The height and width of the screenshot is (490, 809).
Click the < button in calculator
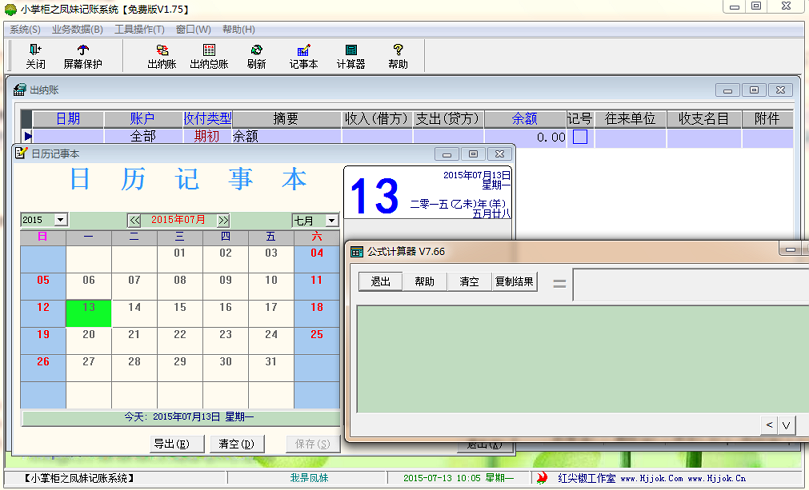(x=769, y=425)
